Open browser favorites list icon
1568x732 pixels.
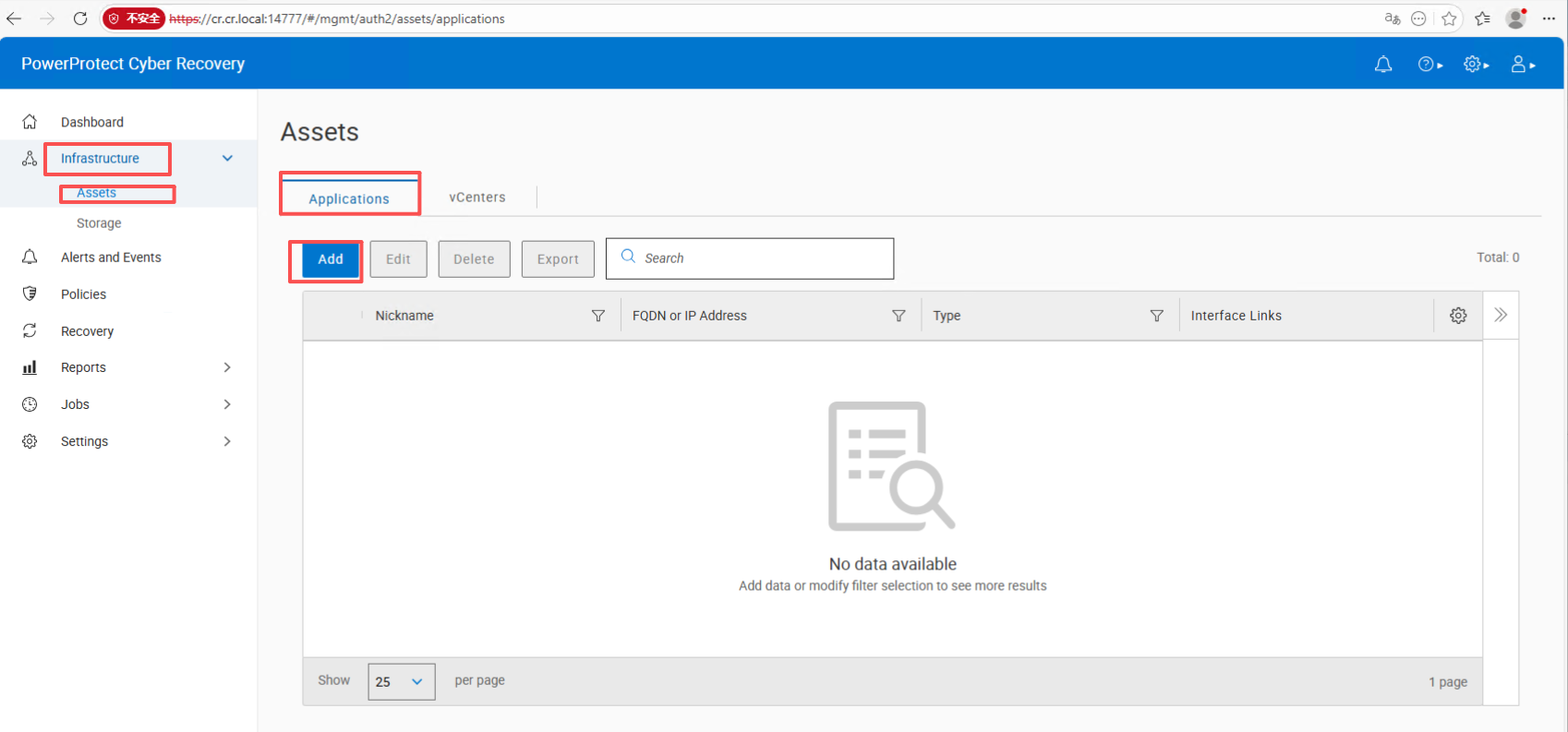pos(1482,18)
